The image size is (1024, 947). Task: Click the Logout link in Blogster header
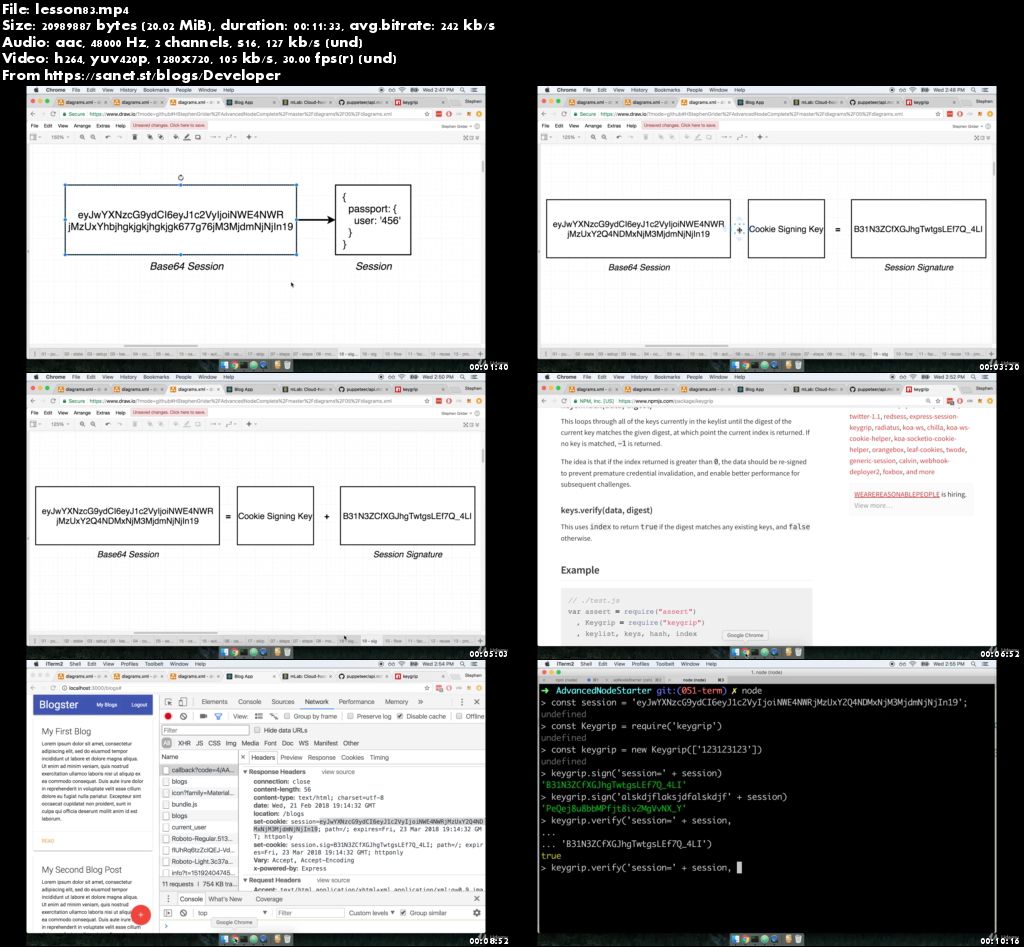[x=139, y=705]
